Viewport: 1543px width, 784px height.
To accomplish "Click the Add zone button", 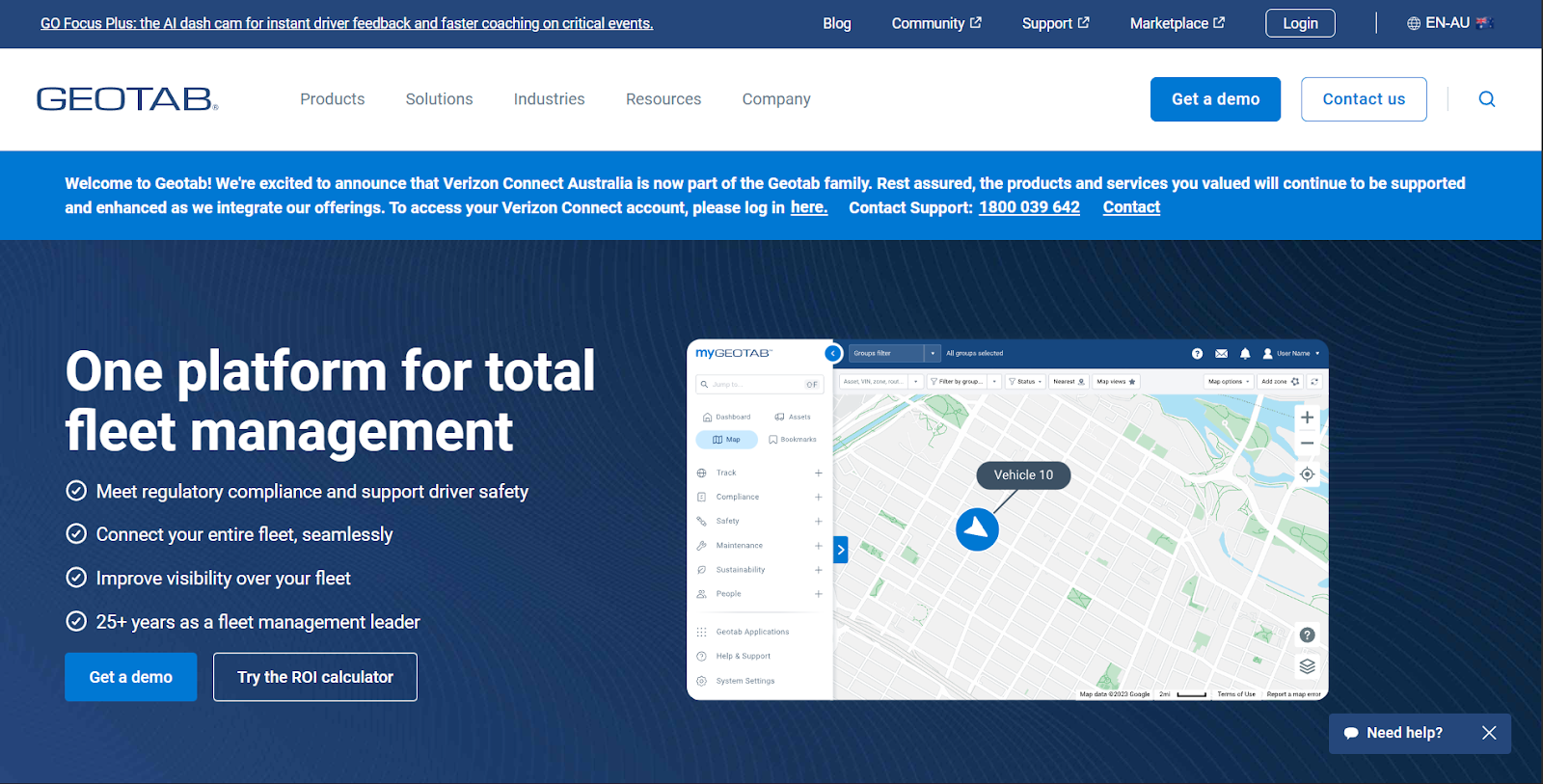I will (1280, 382).
